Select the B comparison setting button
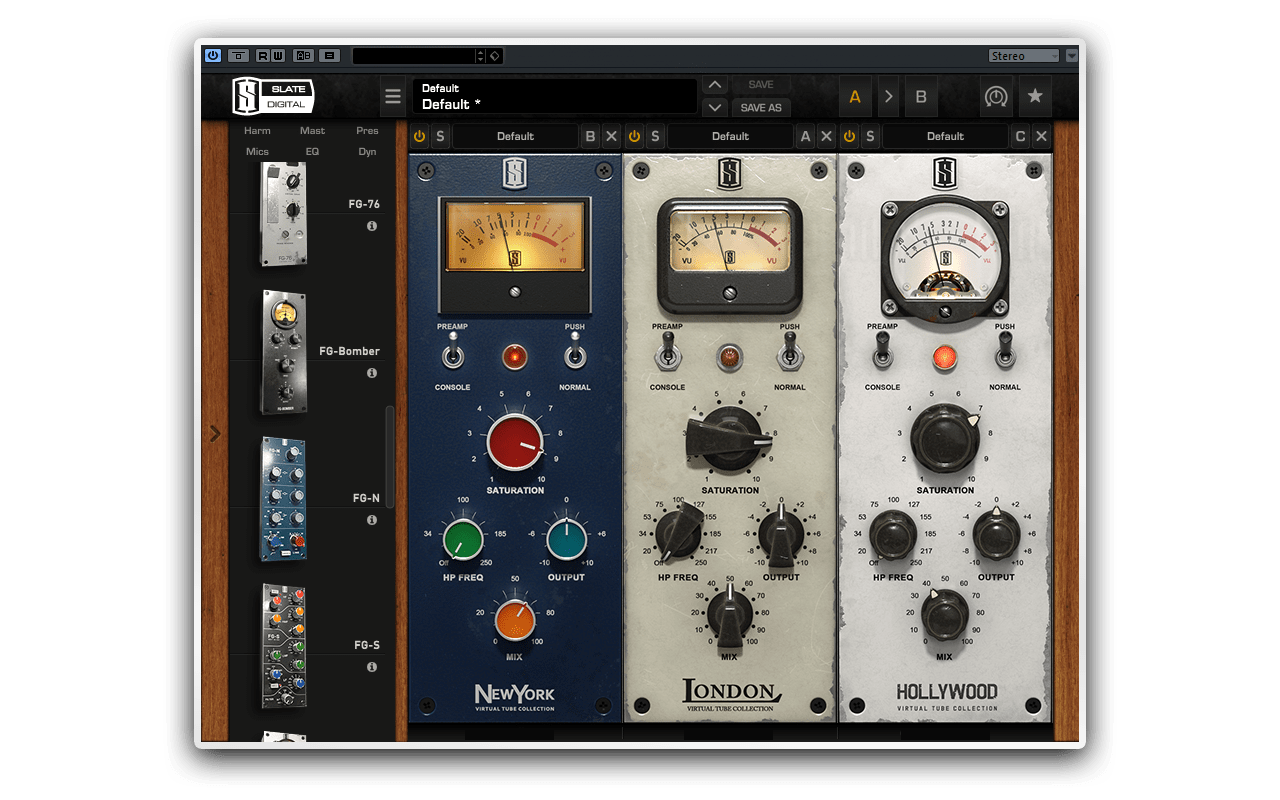This screenshot has height=800, width=1280. pos(921,97)
